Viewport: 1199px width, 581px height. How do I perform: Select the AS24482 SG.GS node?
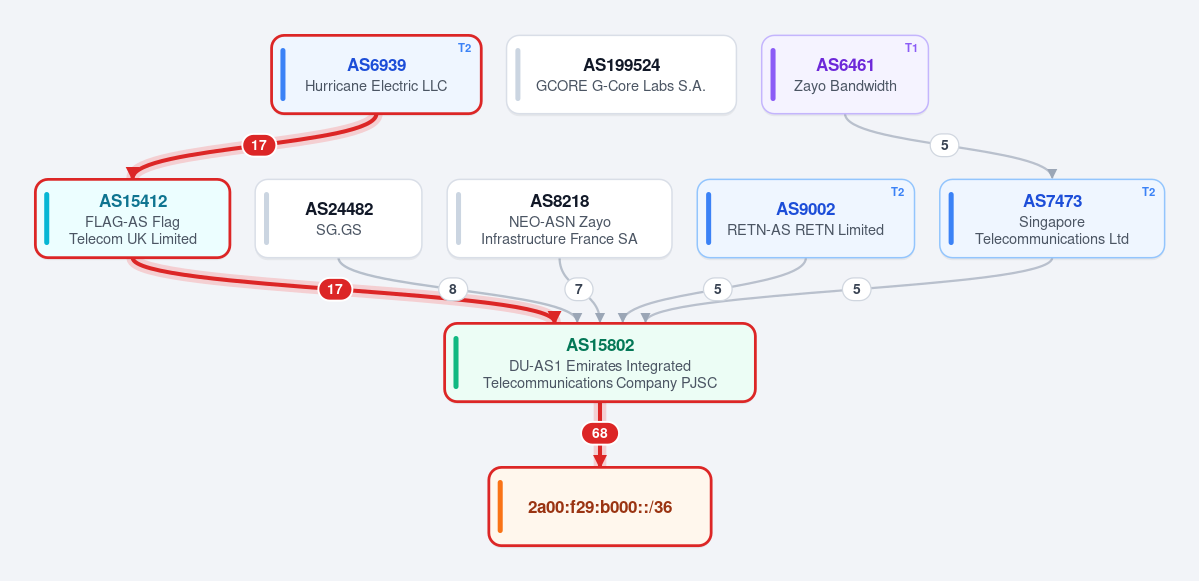click(339, 219)
